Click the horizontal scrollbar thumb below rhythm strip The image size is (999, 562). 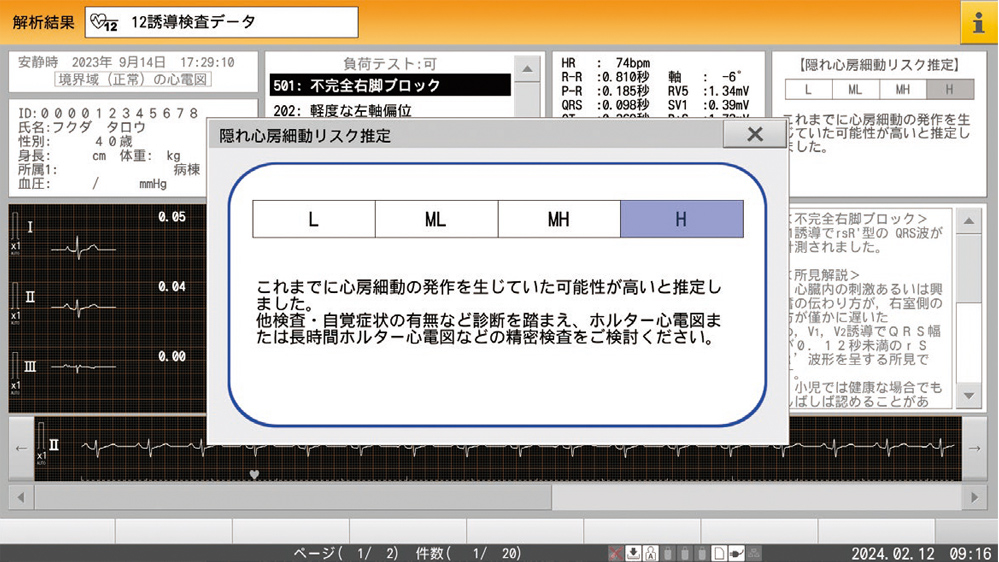(x=293, y=497)
